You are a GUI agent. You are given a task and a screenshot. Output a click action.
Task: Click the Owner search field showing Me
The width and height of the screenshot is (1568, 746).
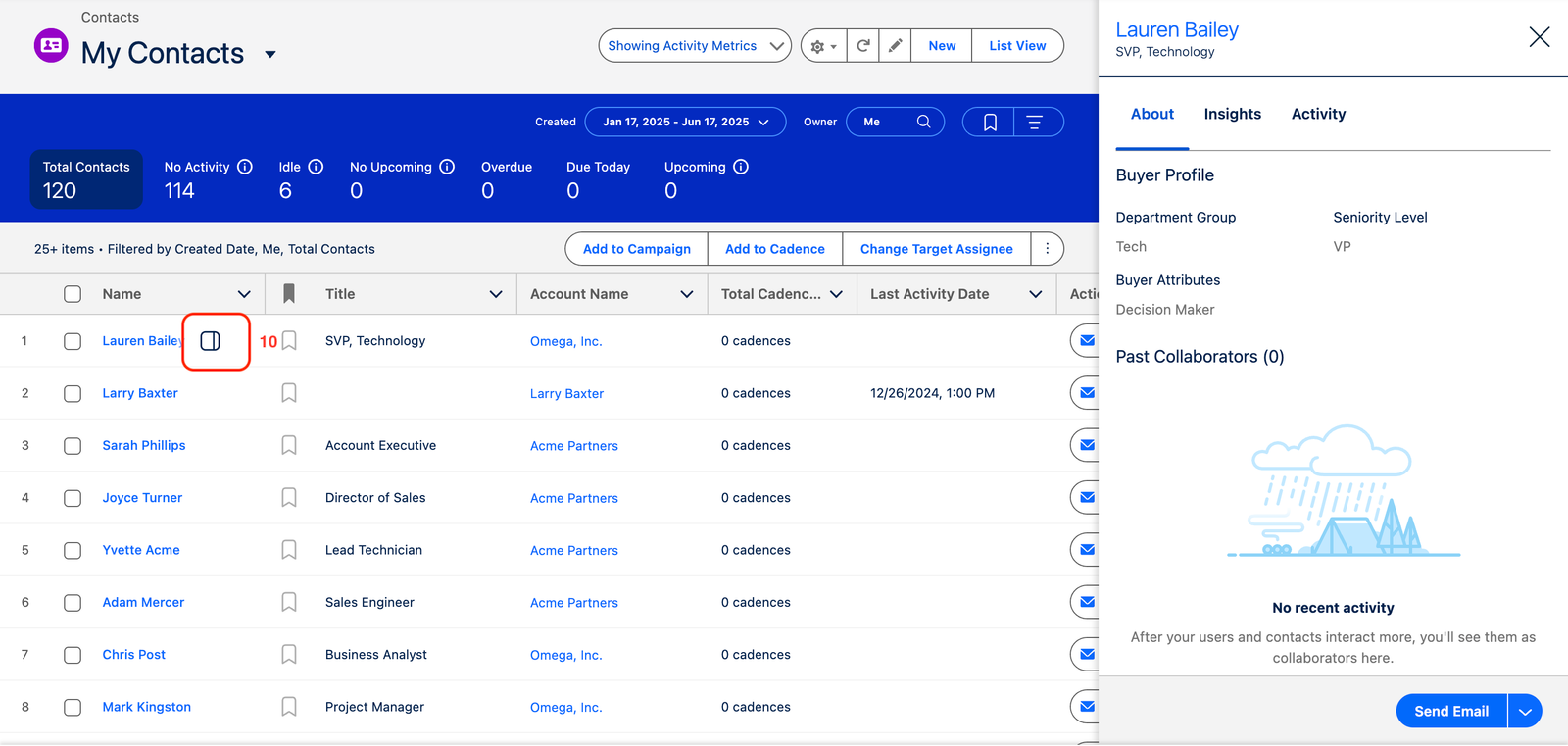(895, 122)
